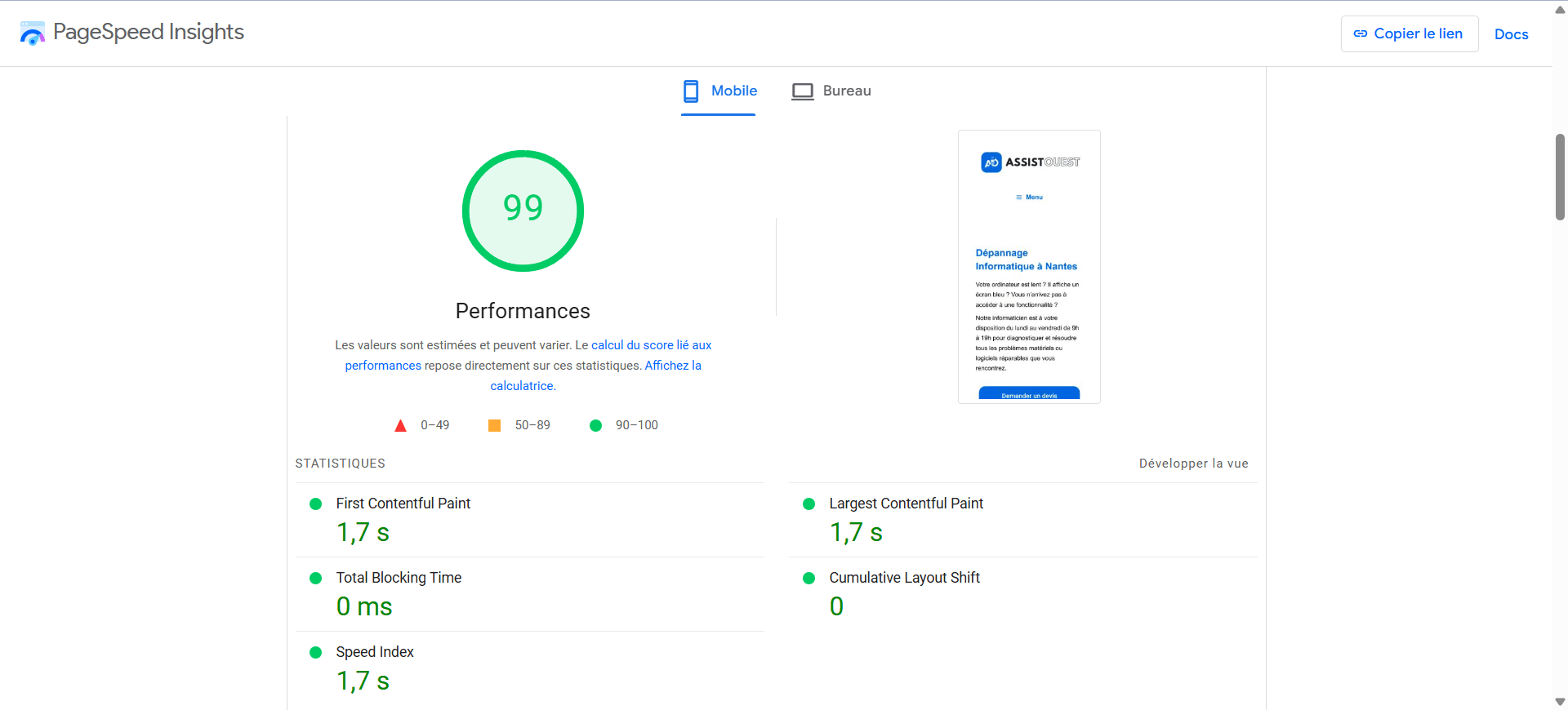Viewport: 1568px width, 710px height.
Task: Open the calcul du score link
Action: point(651,345)
